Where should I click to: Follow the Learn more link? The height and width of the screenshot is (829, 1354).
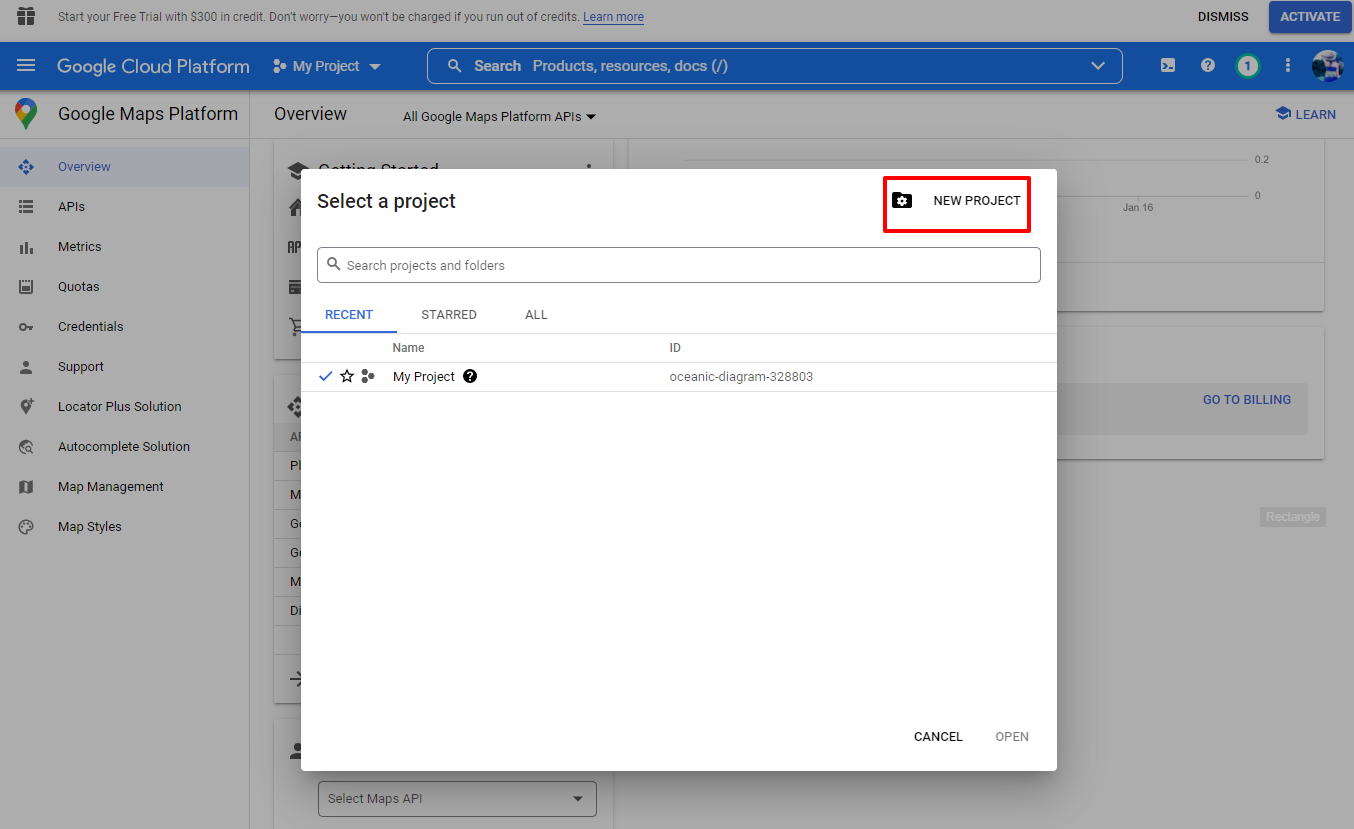tap(613, 17)
